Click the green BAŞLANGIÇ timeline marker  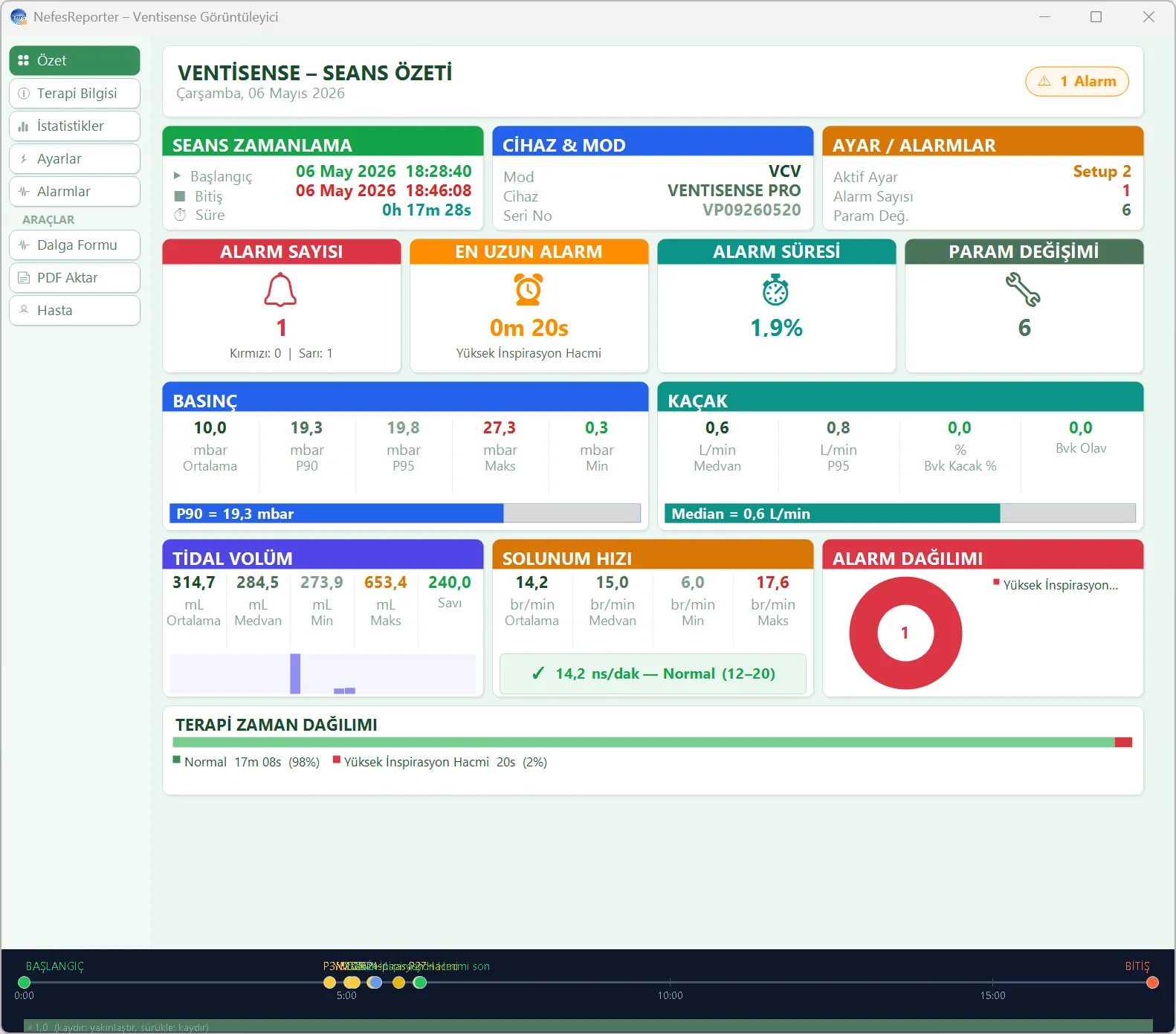point(24,983)
